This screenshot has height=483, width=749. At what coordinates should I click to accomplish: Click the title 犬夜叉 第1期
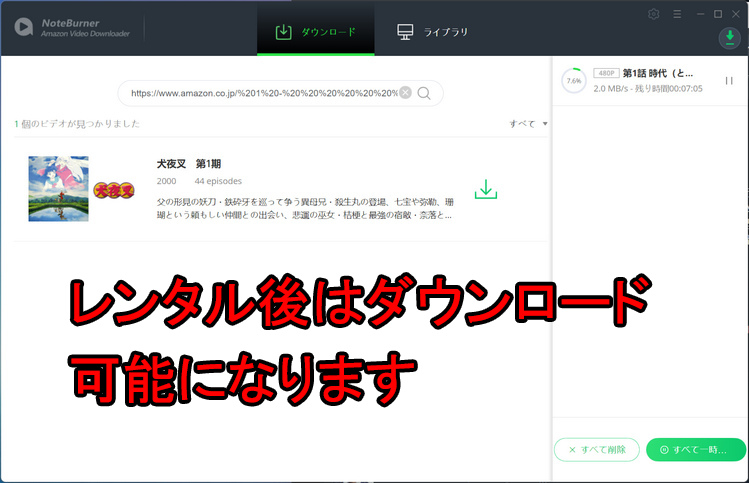click(189, 164)
